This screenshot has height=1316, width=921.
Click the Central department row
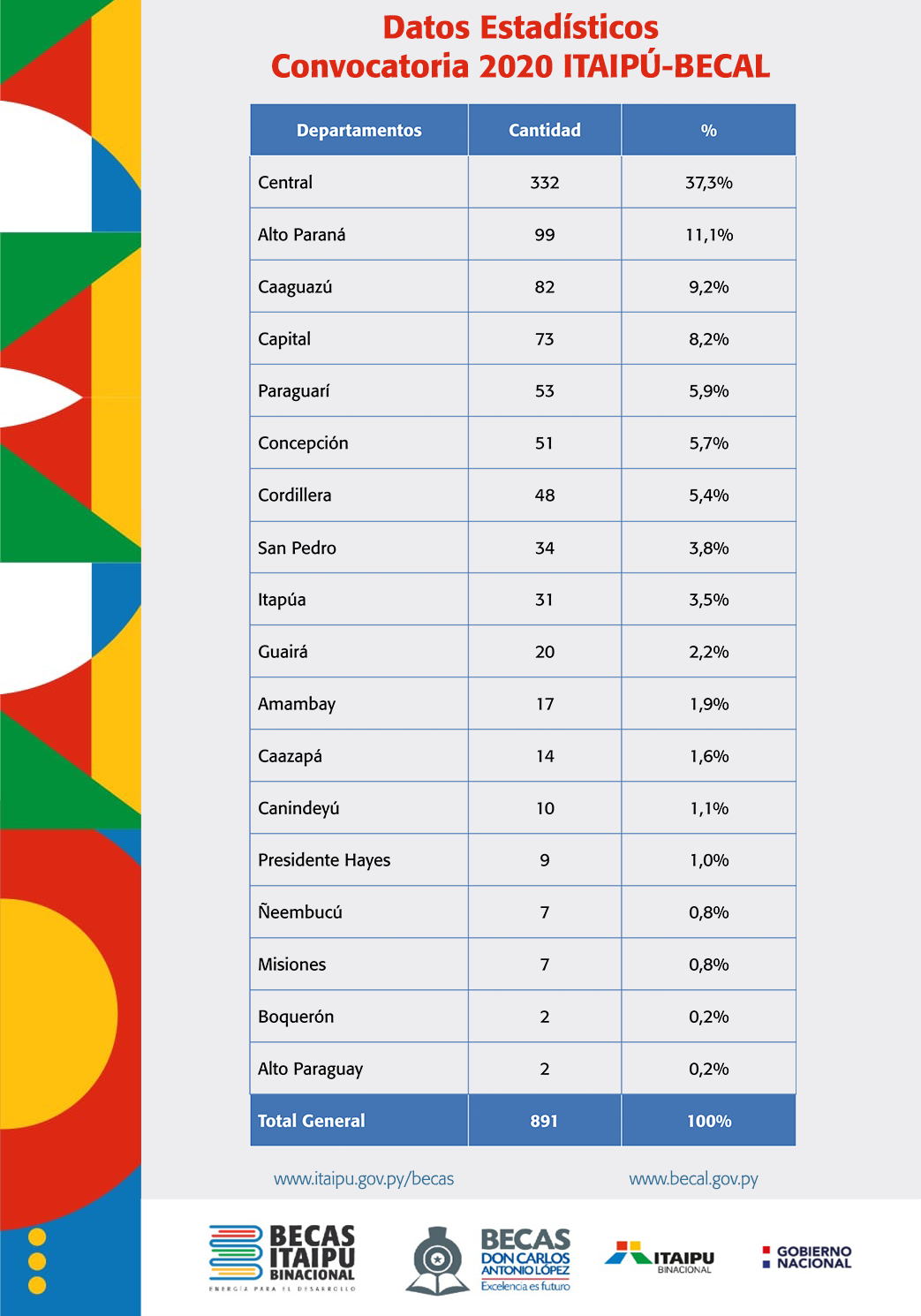(x=523, y=182)
